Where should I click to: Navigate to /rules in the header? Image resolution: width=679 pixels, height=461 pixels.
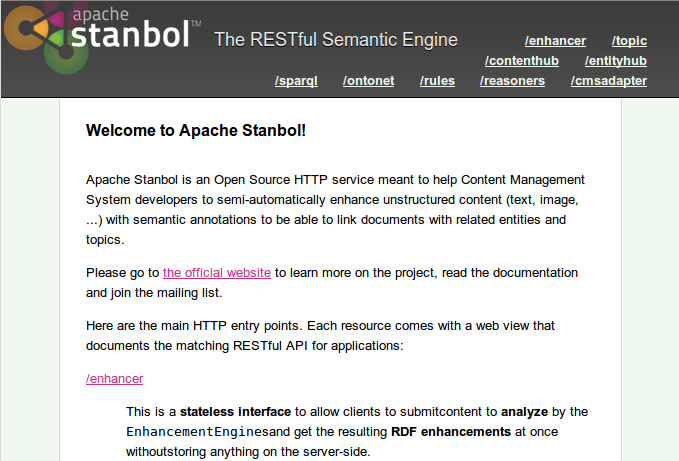tap(437, 81)
